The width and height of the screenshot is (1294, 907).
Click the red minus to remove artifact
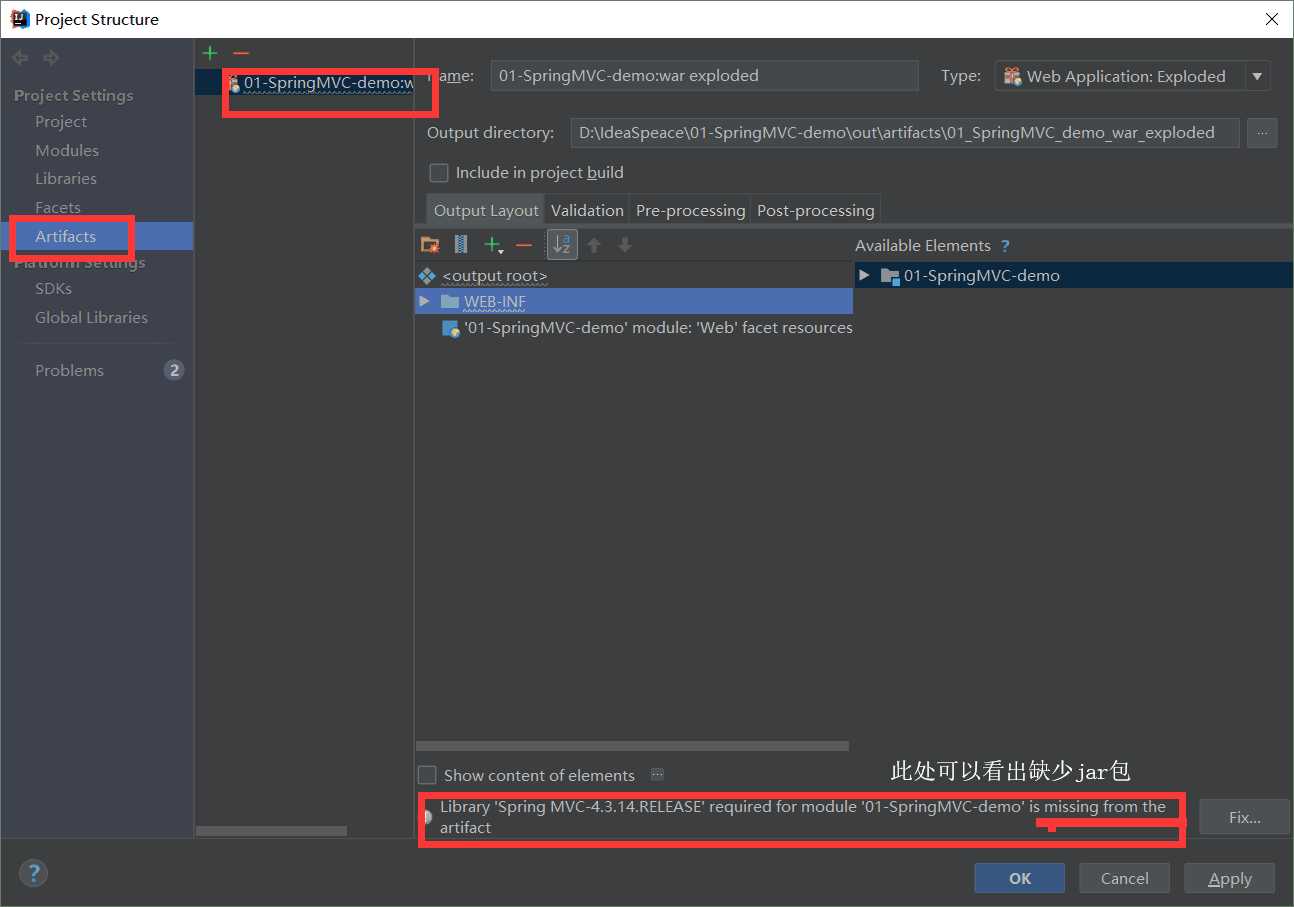[x=240, y=53]
